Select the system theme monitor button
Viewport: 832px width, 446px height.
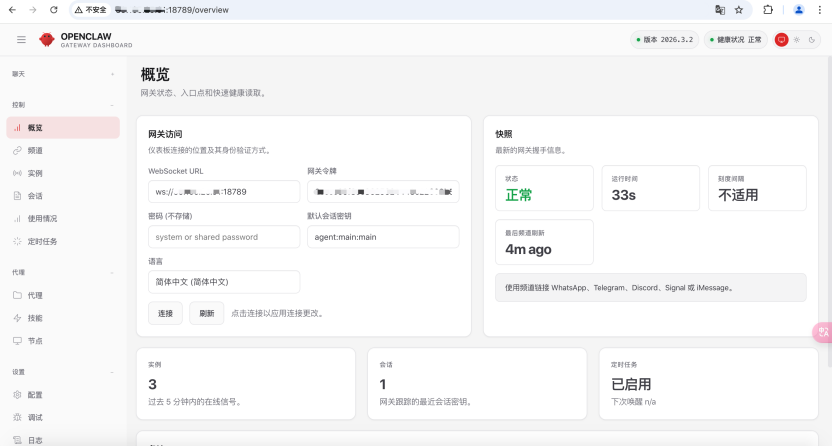tap(782, 40)
